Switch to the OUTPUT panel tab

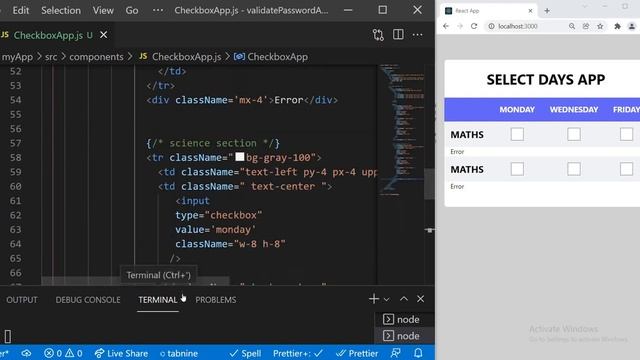22,300
